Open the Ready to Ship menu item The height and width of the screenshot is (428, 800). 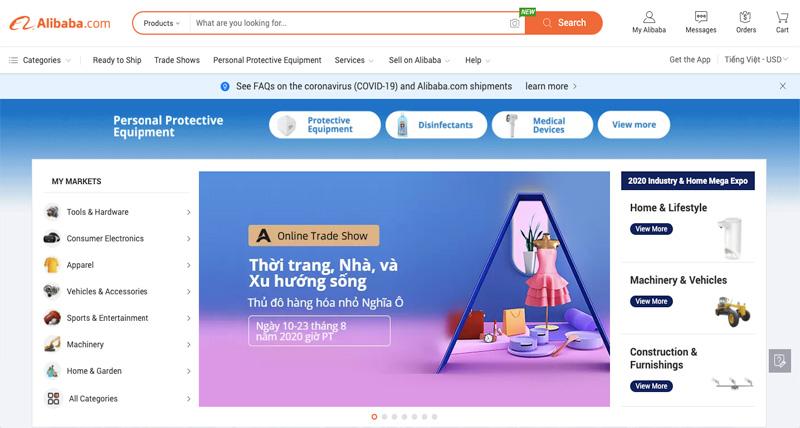[x=117, y=60]
